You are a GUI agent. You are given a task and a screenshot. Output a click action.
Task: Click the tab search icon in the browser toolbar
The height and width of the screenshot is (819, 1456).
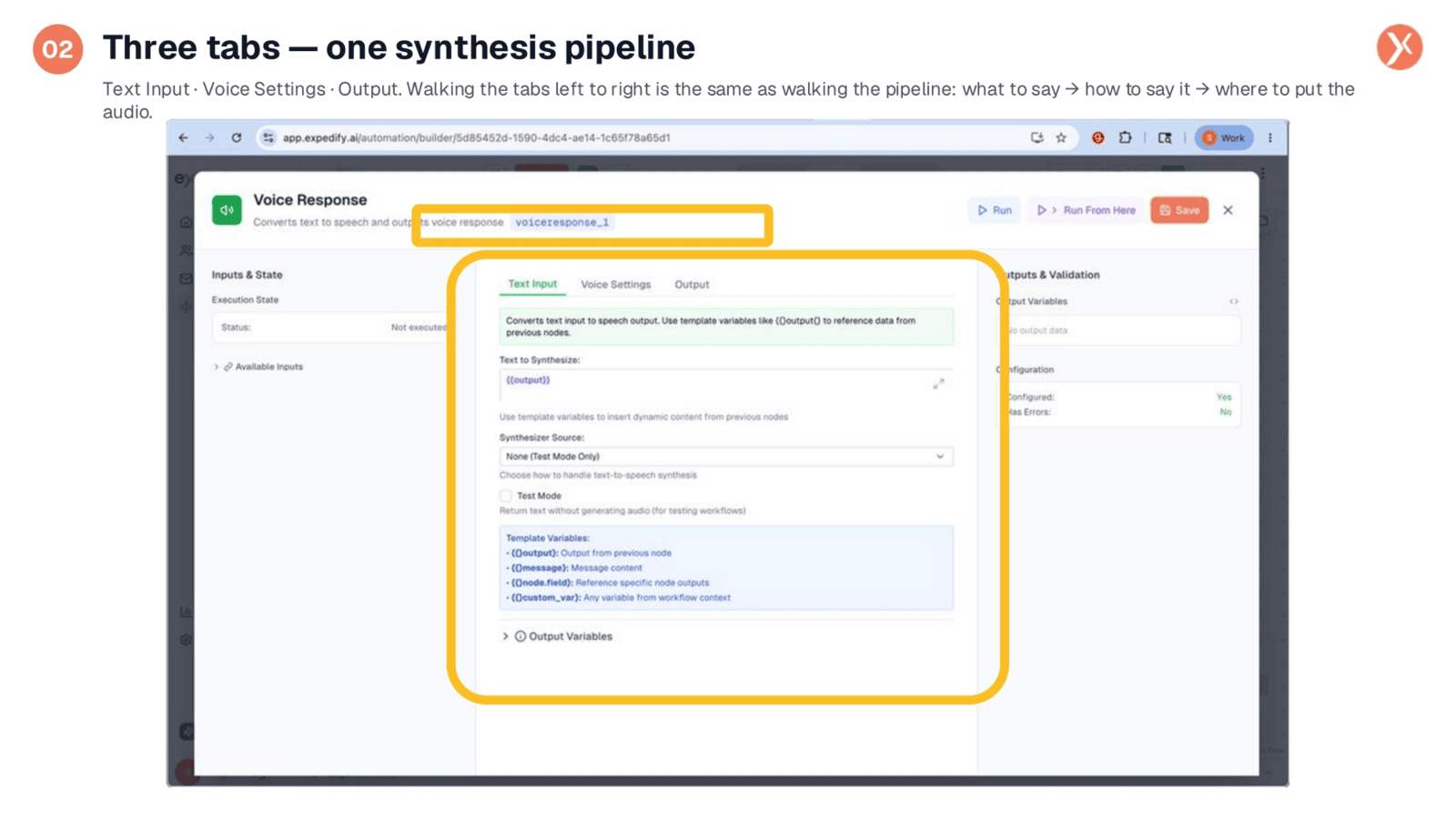point(1165,137)
